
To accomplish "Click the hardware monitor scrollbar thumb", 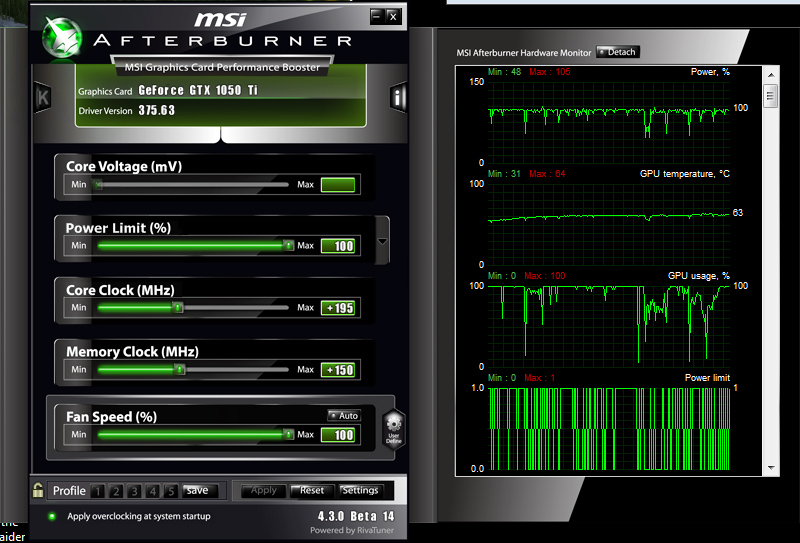I will [x=771, y=96].
